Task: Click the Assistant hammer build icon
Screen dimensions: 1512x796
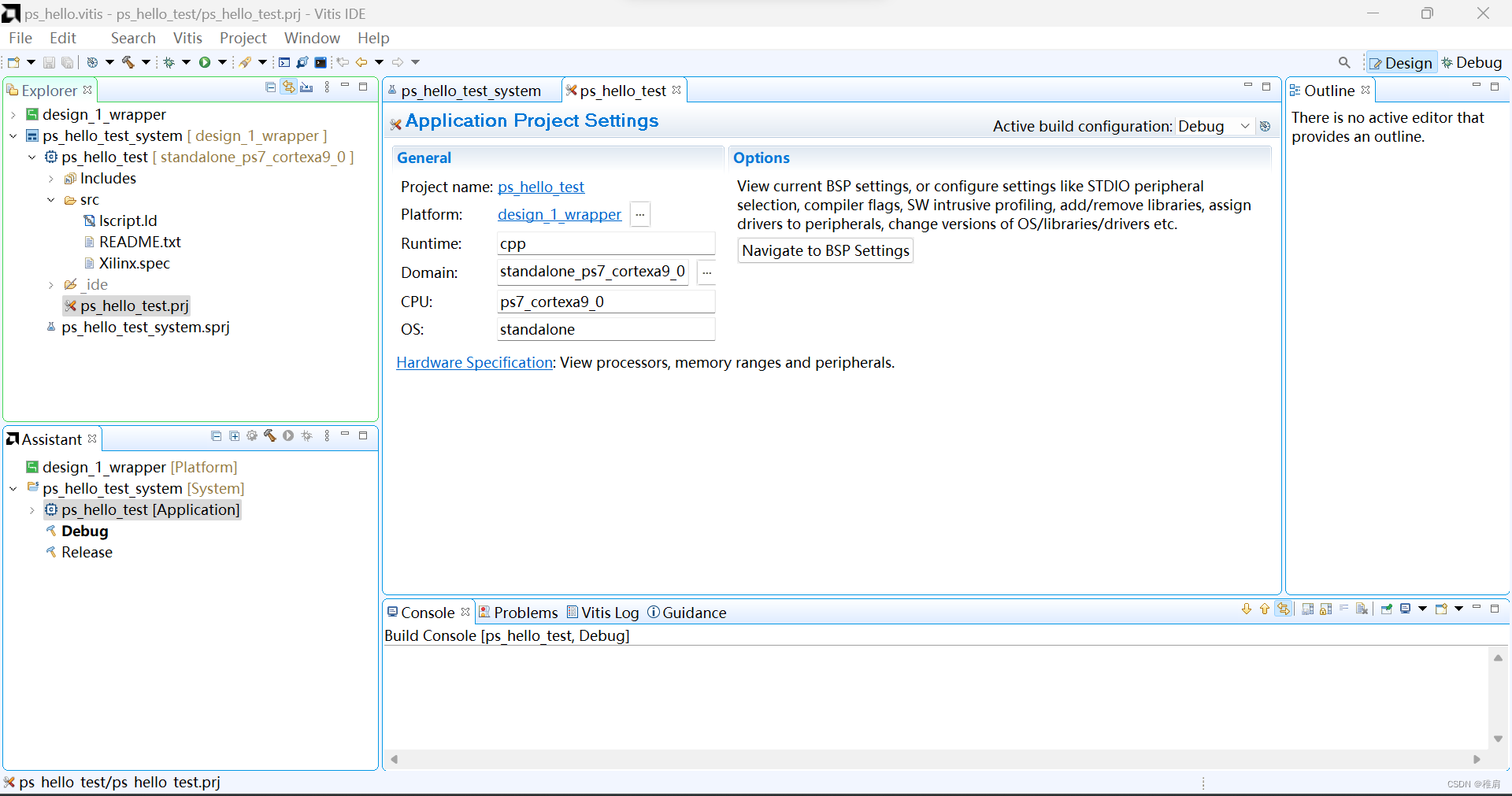Action: [270, 435]
